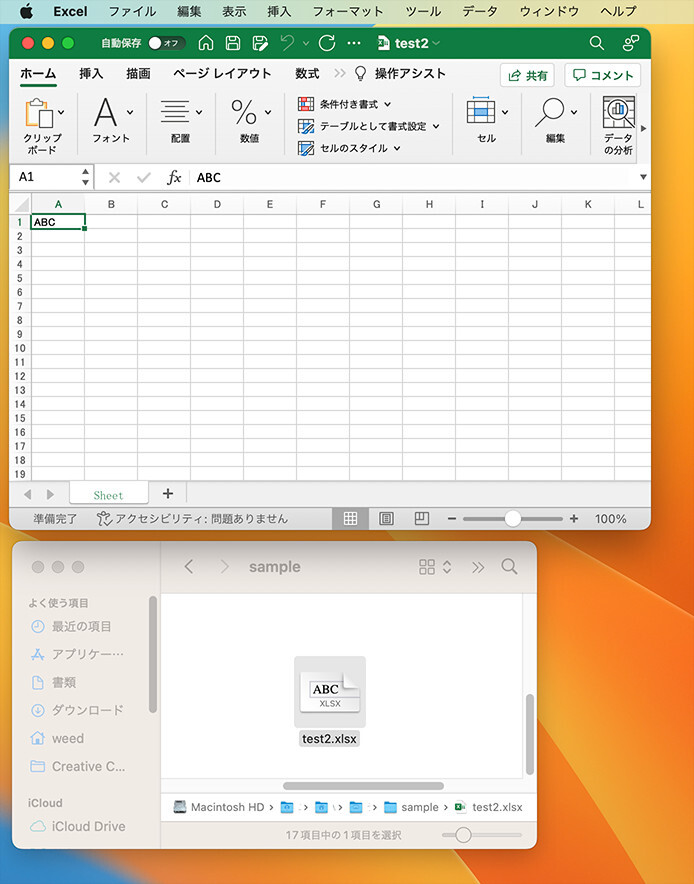Viewport: 694px width, 884px height.
Task: Click the share people icon in the title bar
Action: tap(630, 43)
